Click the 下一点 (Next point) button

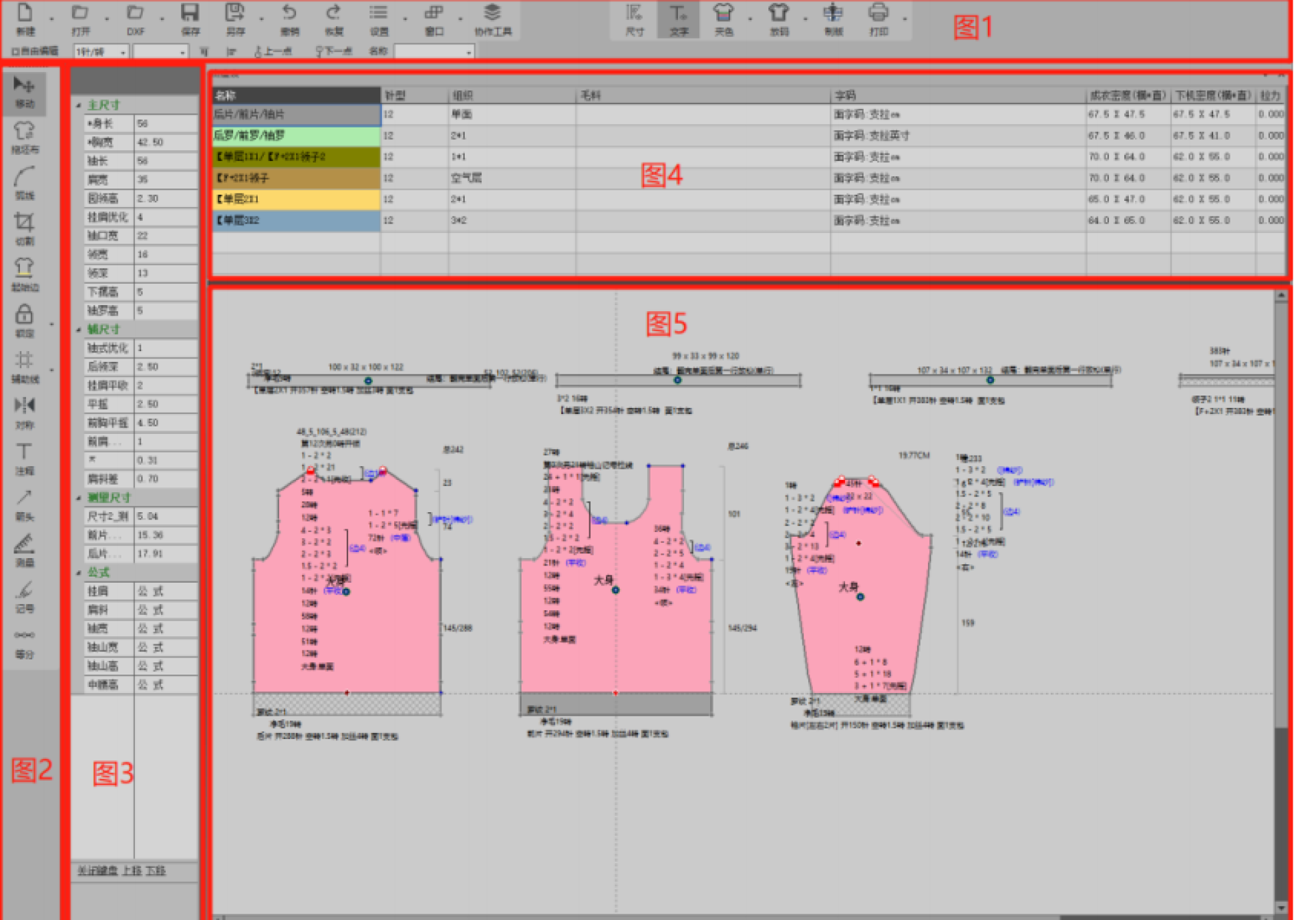(x=334, y=51)
